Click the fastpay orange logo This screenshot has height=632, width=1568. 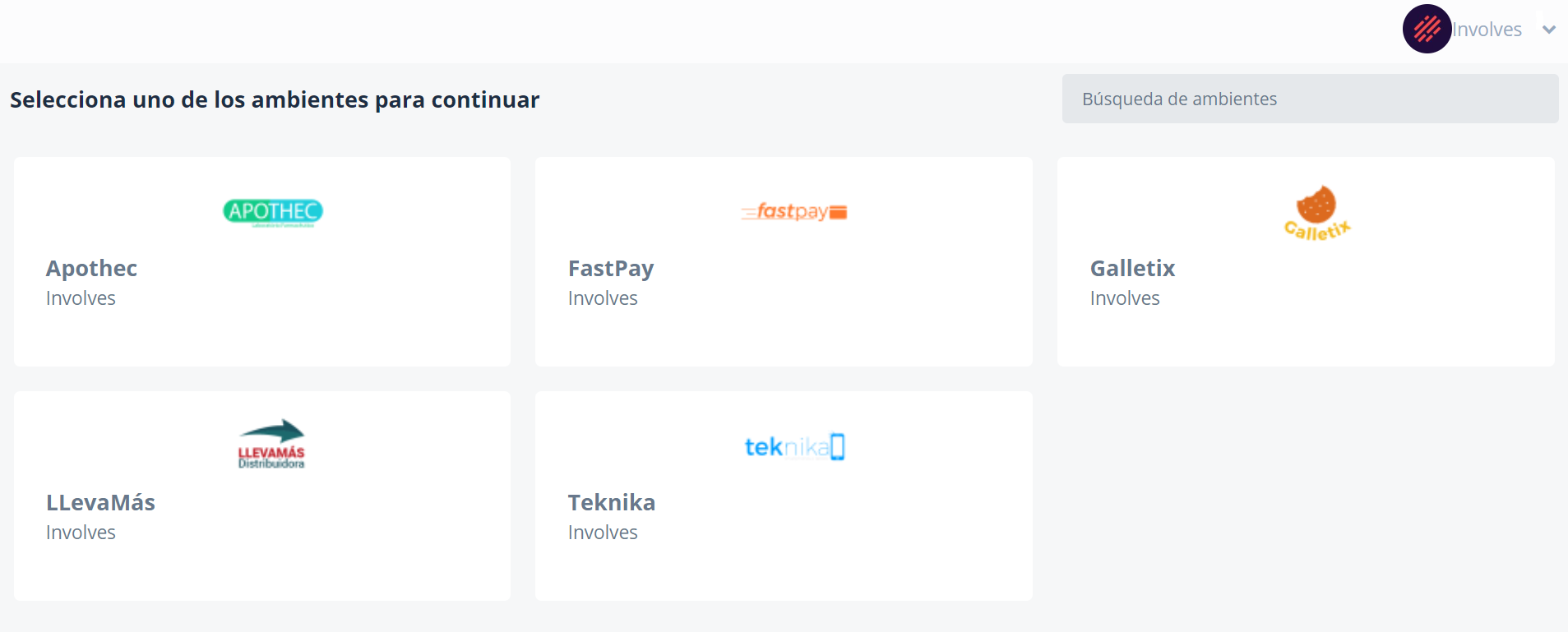tap(793, 212)
